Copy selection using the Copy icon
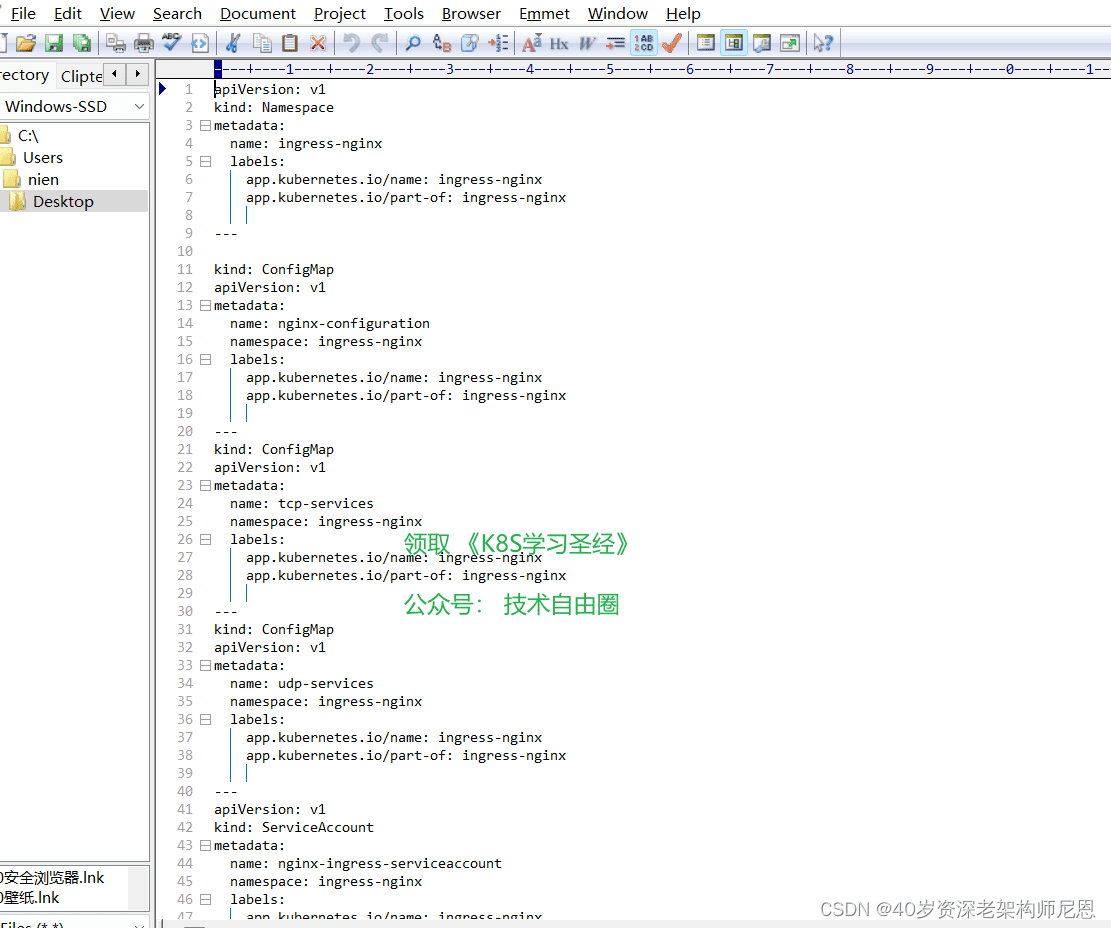 (x=262, y=43)
